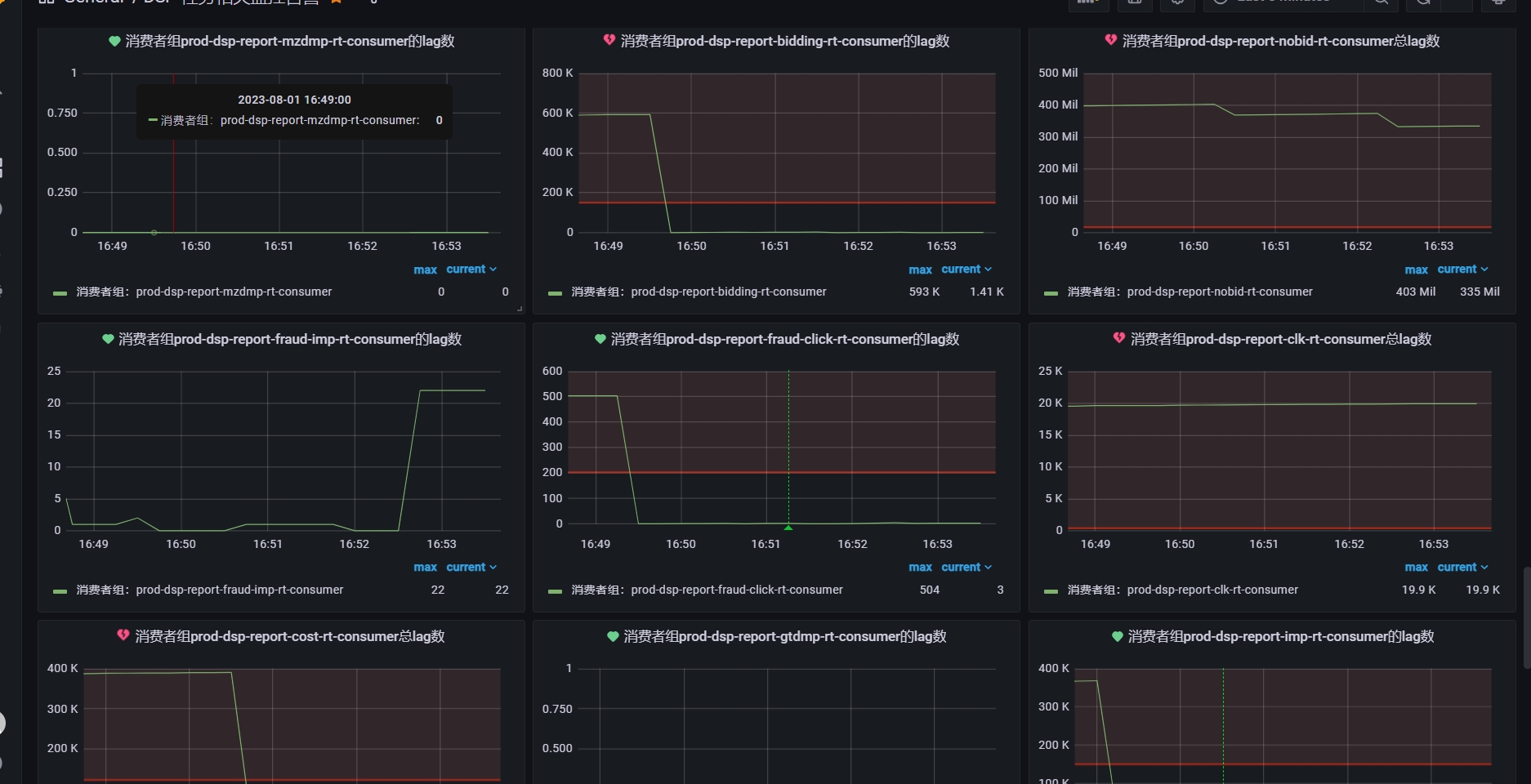The height and width of the screenshot is (784, 1531).
Task: Toggle the prod-dsp-report-mzdmp-rt-consumer legend series
Action: click(x=204, y=292)
